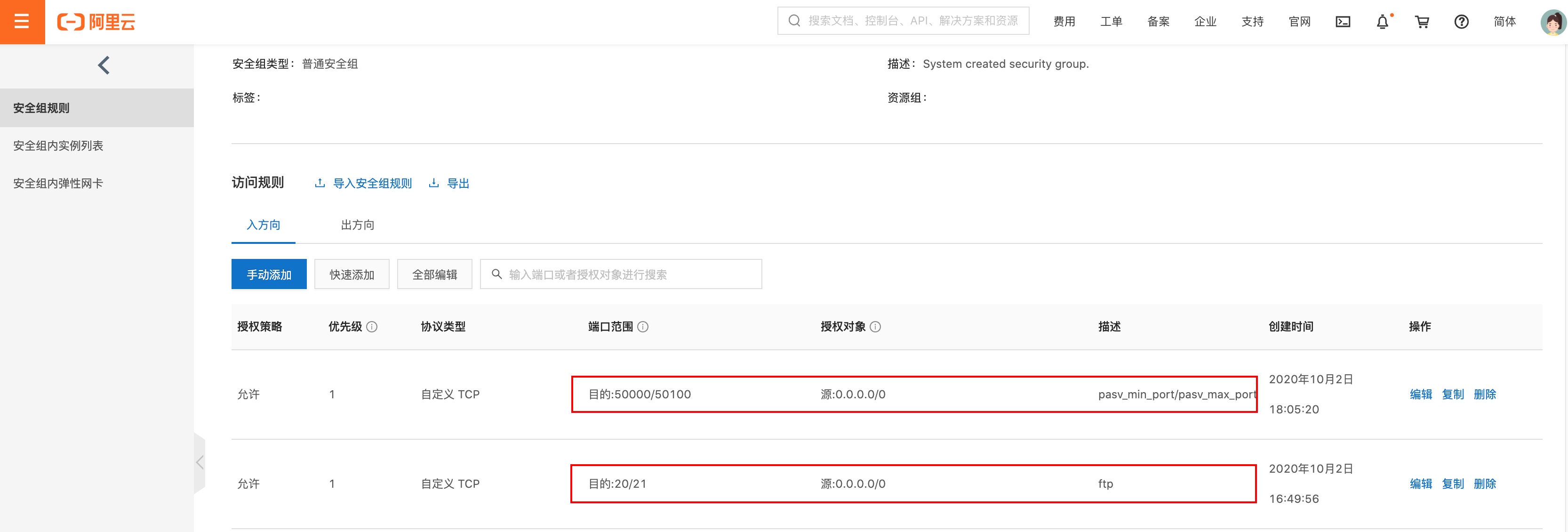
Task: Click the 手动添加 button
Action: click(x=268, y=274)
